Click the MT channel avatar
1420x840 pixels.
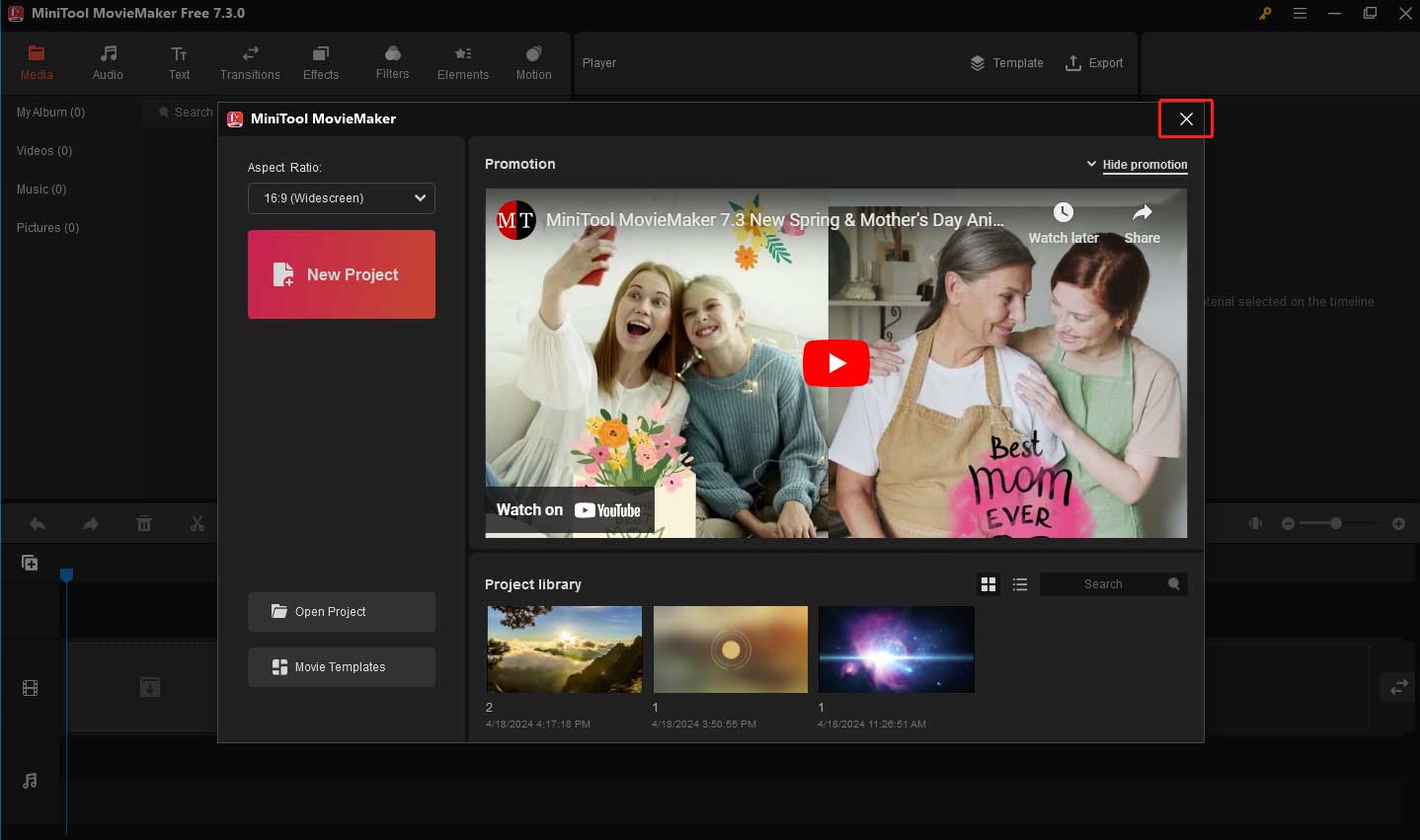coord(515,220)
